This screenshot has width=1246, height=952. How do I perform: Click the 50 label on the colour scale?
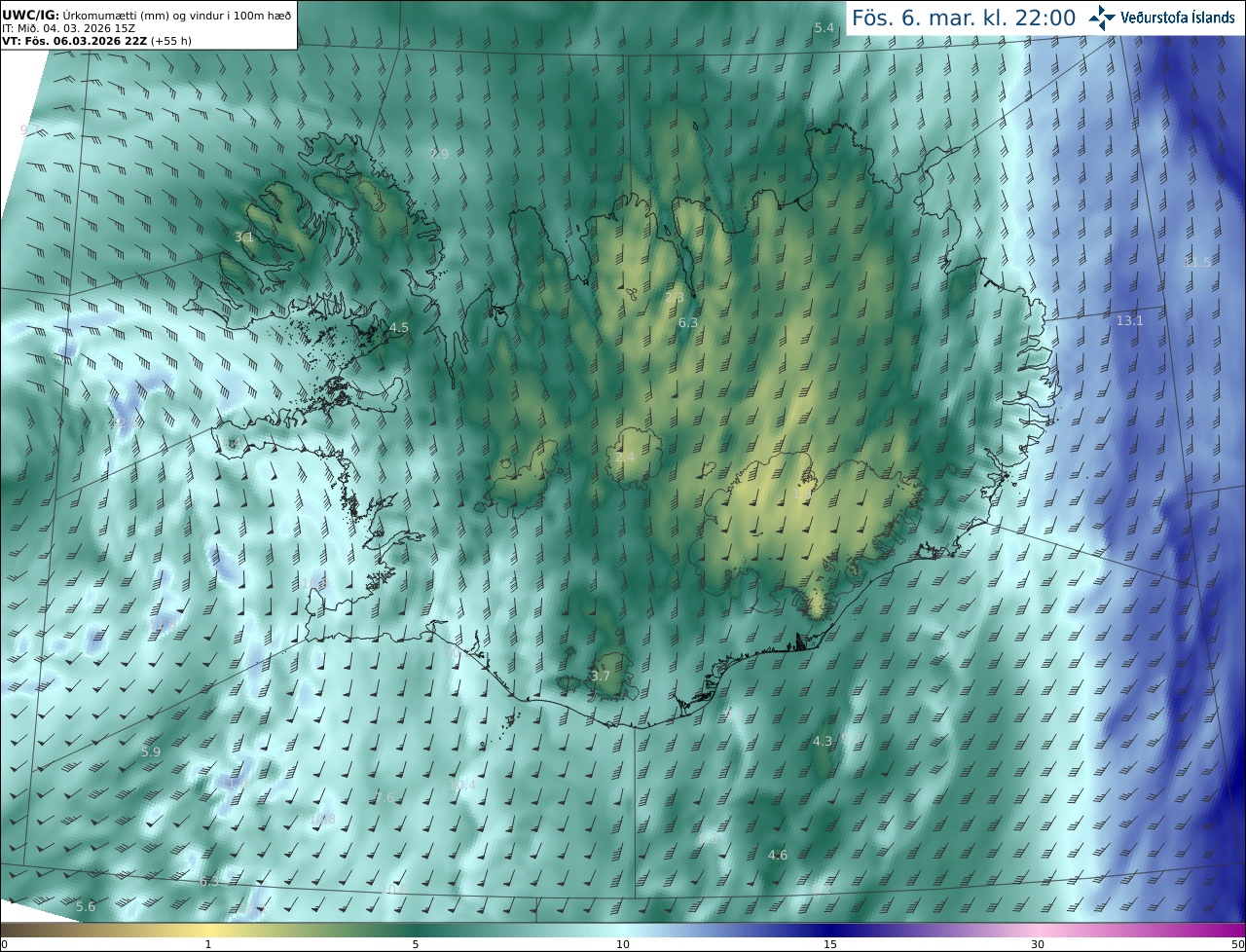(x=1237, y=944)
